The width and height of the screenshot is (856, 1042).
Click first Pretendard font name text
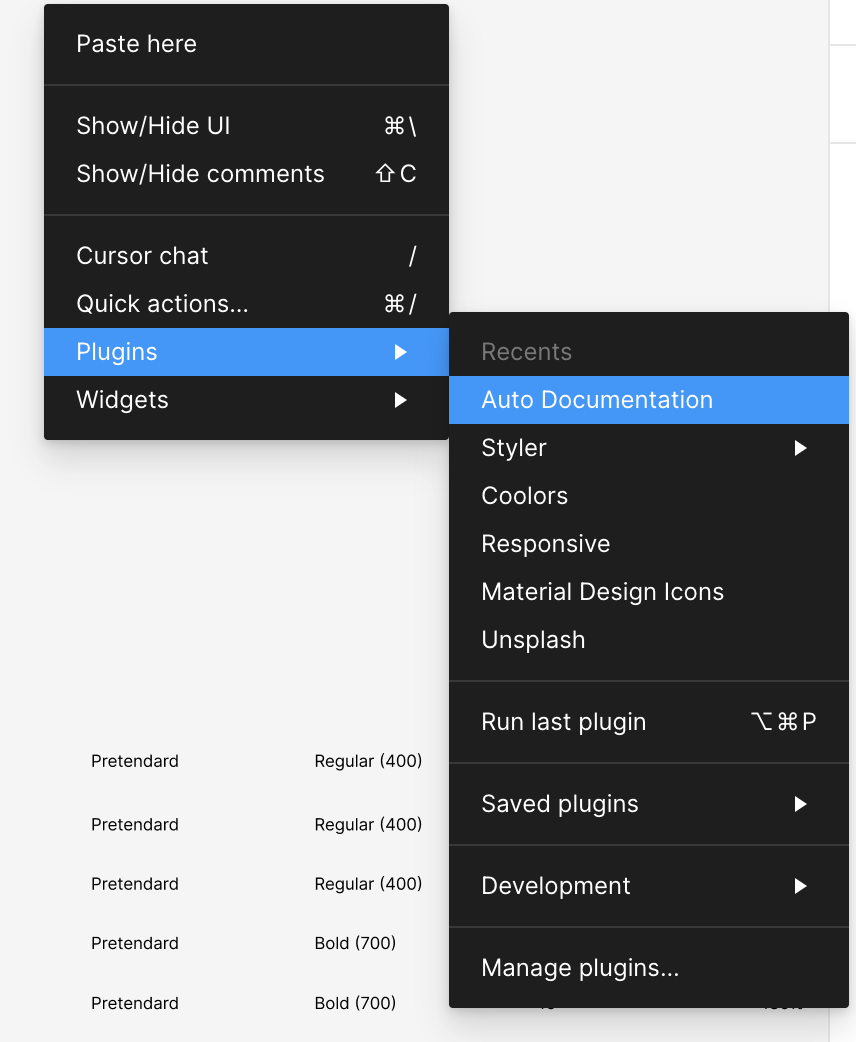click(135, 761)
